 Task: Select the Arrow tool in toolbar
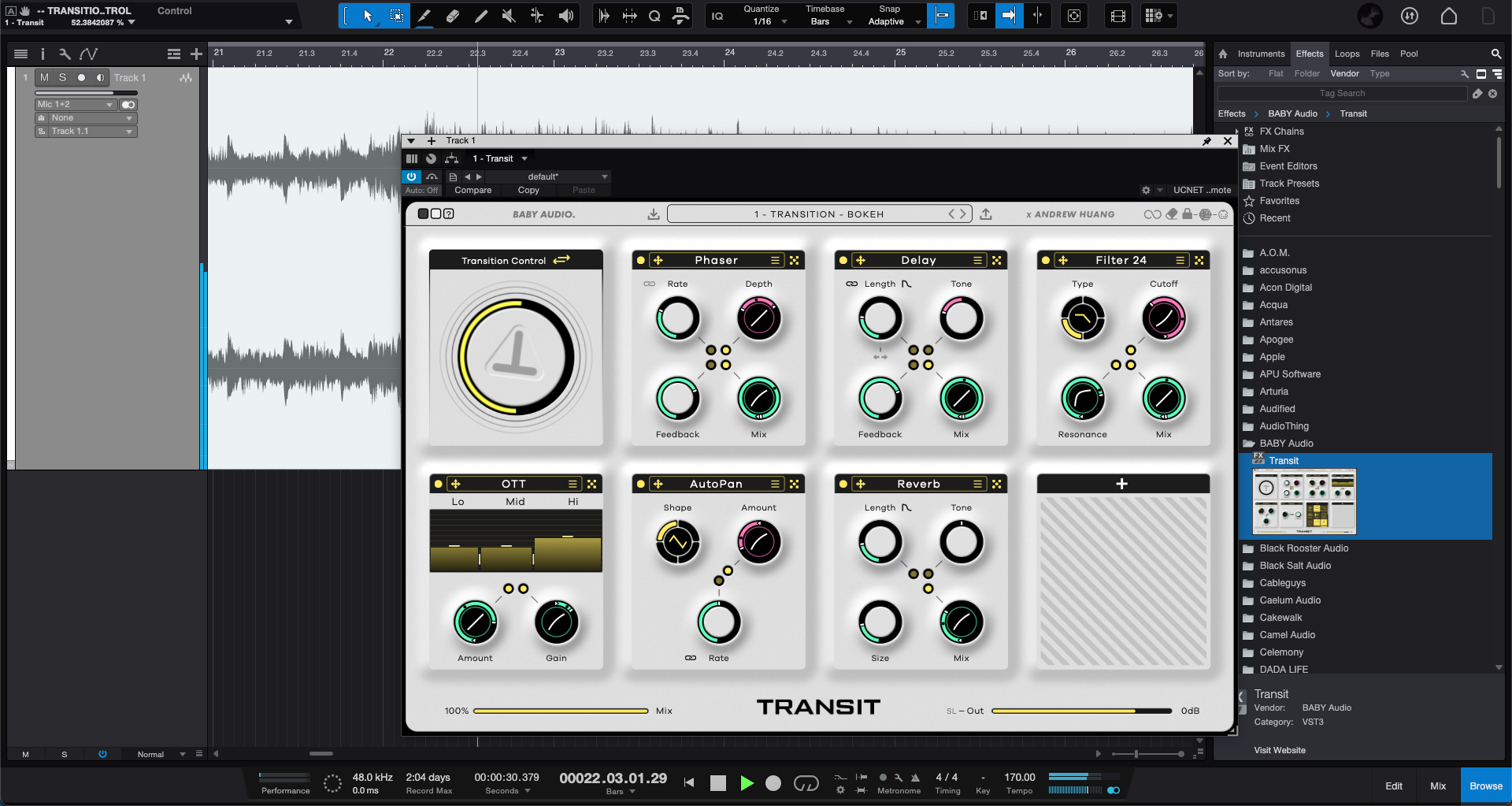click(x=368, y=16)
